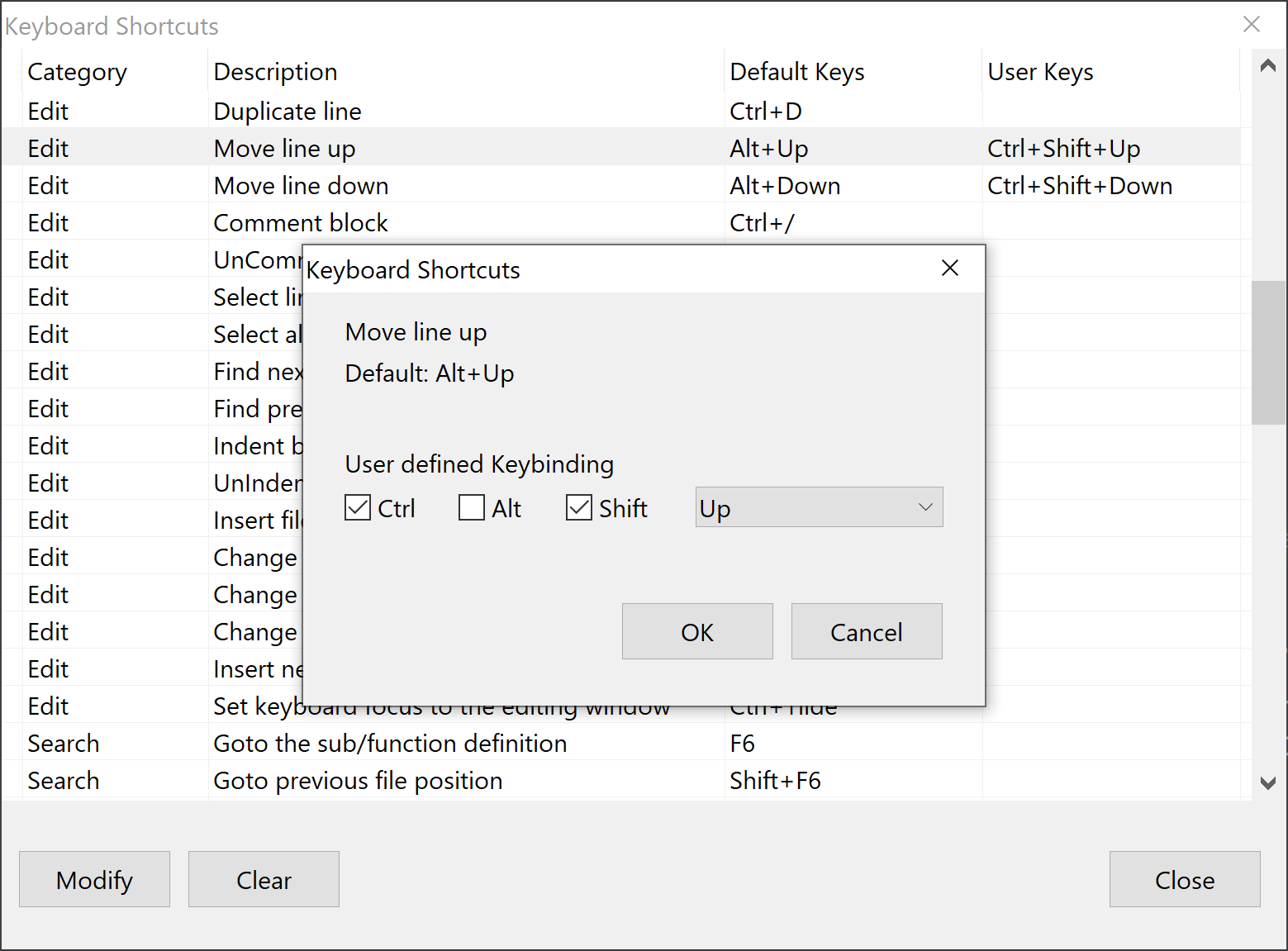The image size is (1288, 951).
Task: Cancel the keybinding dialog
Action: [x=866, y=632]
